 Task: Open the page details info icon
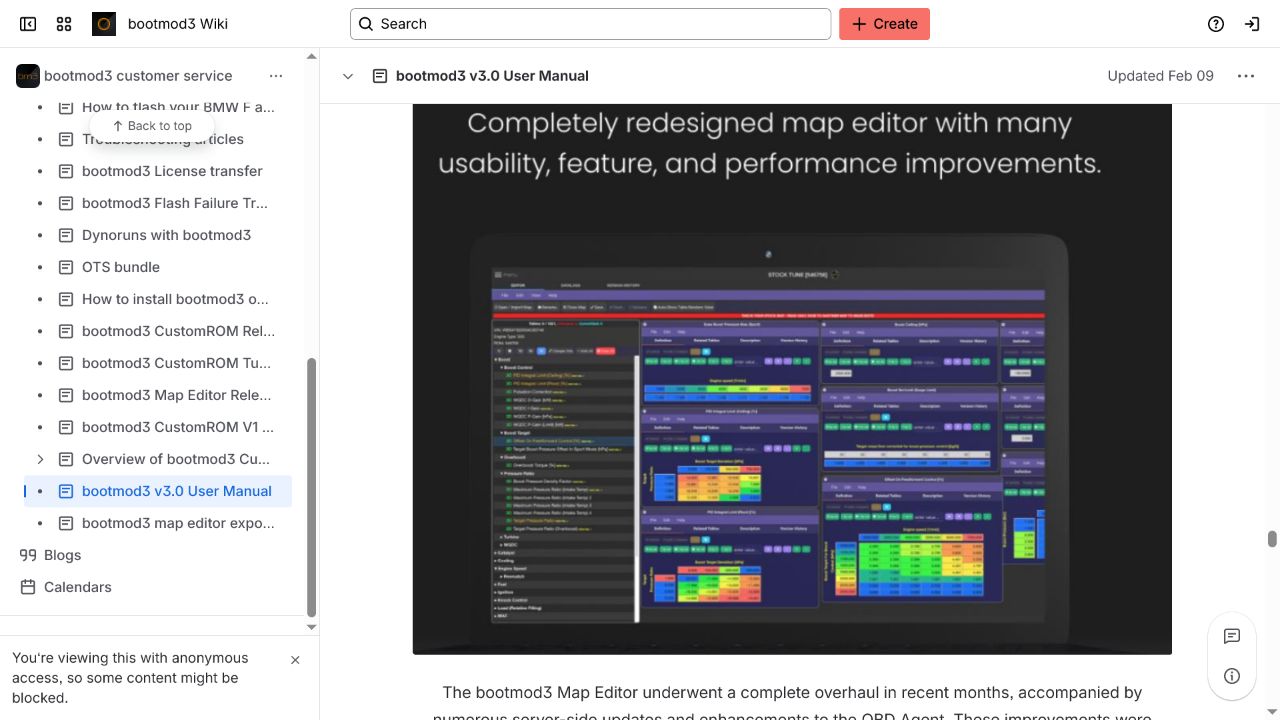[x=1232, y=676]
